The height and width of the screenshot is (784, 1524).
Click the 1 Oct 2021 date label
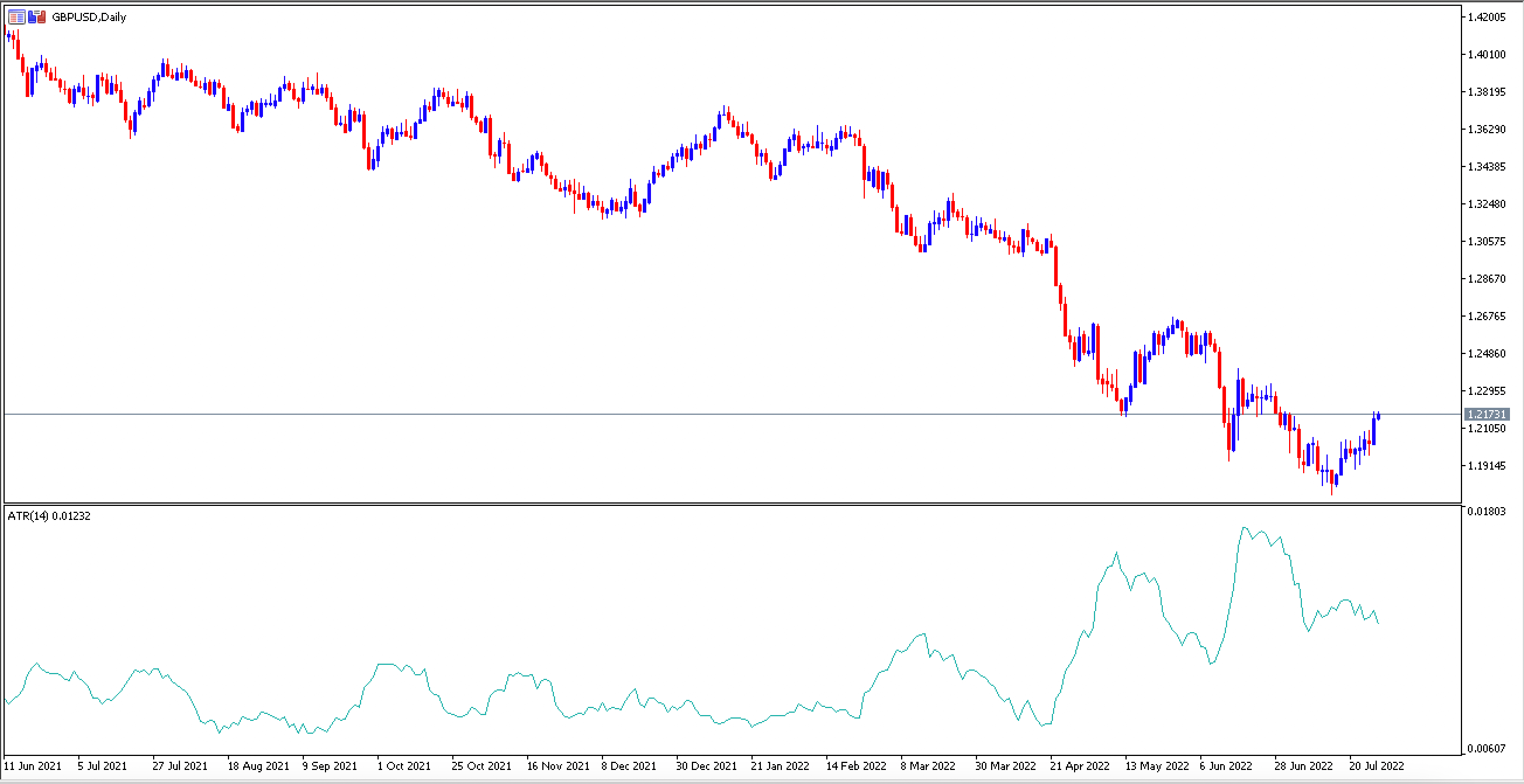404,766
